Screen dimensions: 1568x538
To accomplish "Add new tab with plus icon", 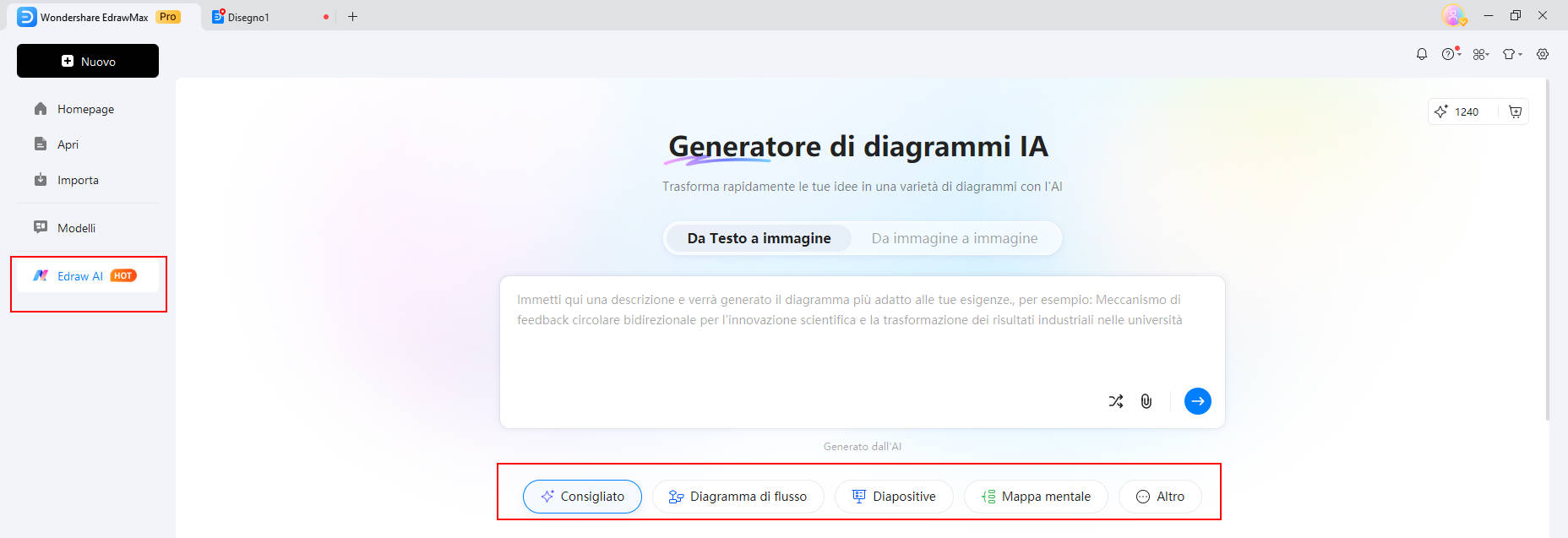I will pos(353,16).
